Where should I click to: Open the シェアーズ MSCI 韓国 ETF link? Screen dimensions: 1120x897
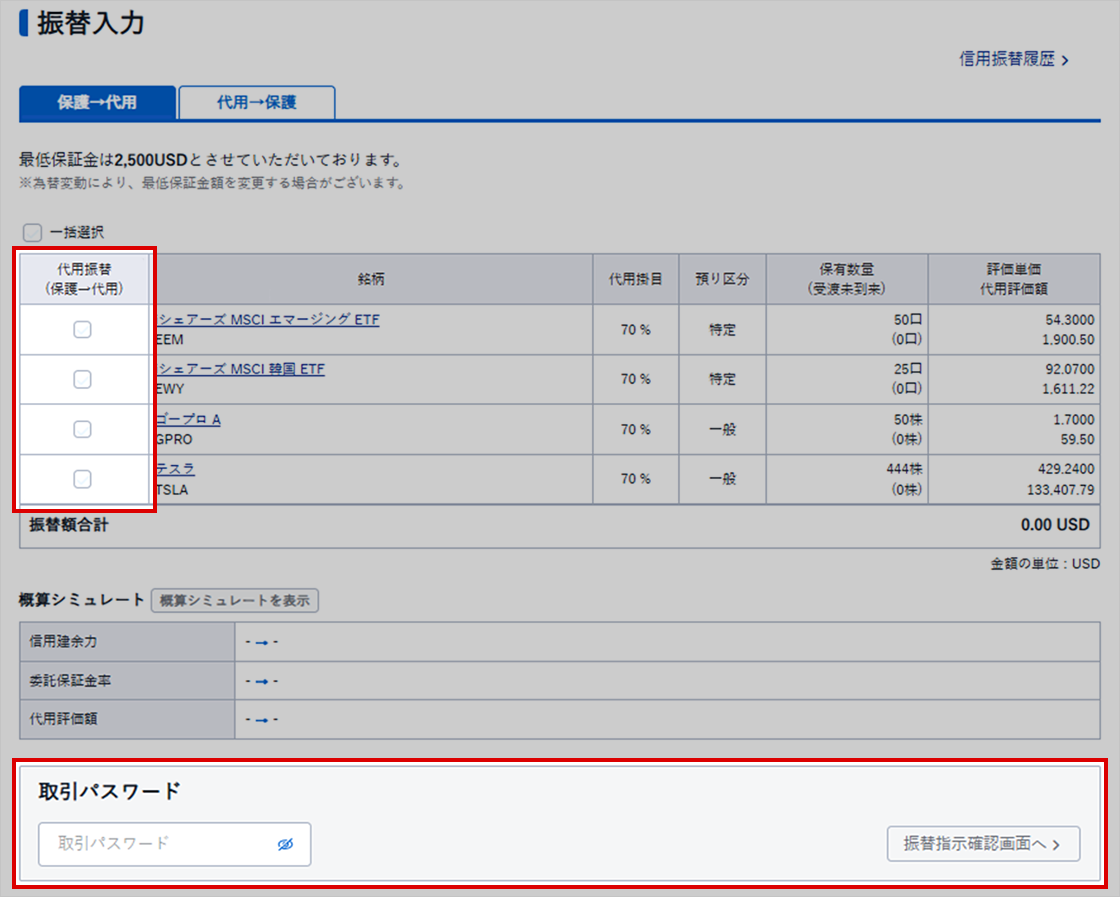click(x=240, y=369)
